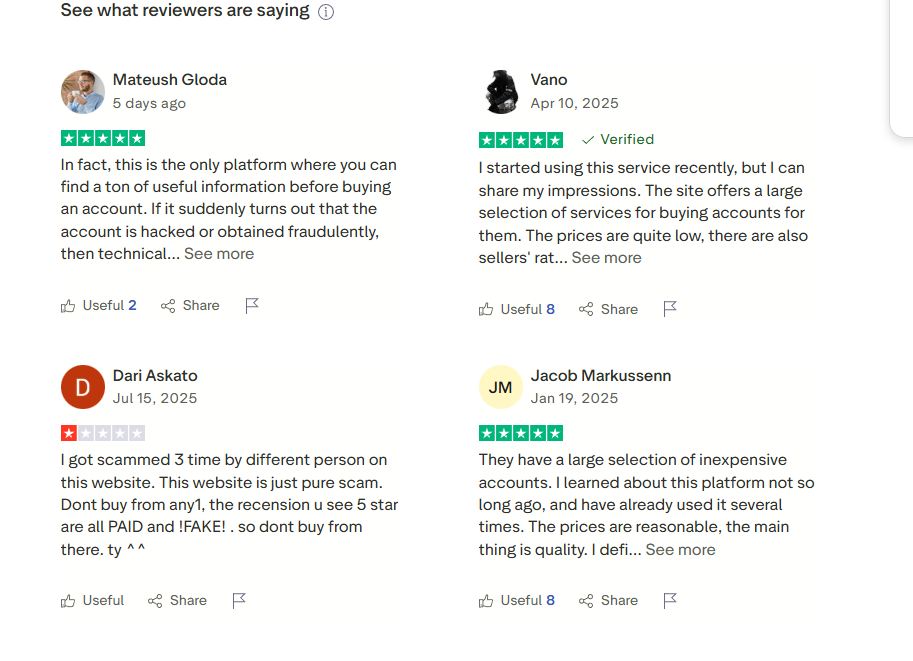Flag Vano's review
This screenshot has width=913, height=661.
click(670, 309)
